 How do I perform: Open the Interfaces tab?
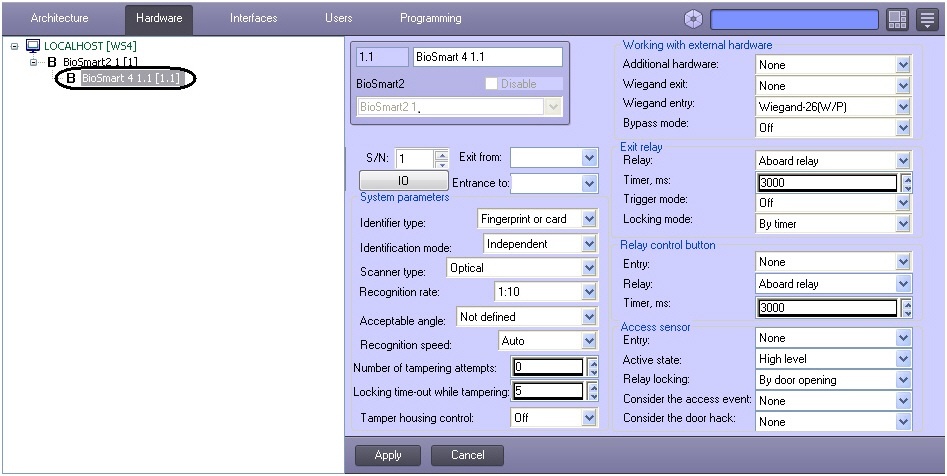point(253,18)
